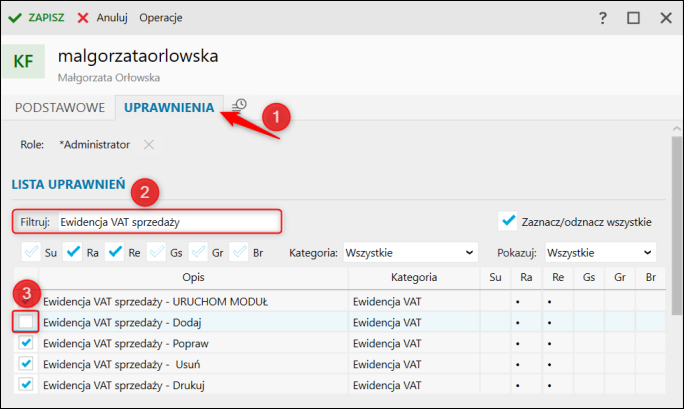Maximize the user permissions window
684x409 pixels.
[633, 18]
